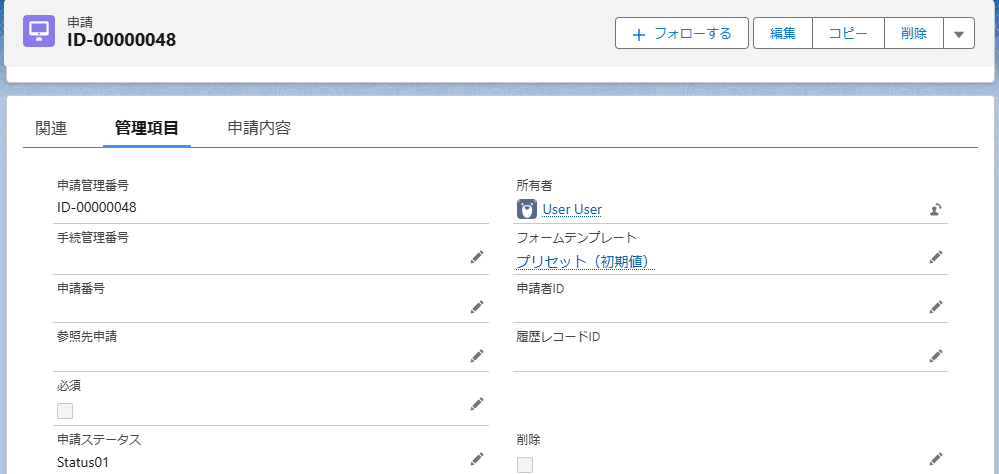Viewport: 999px width, 474px height.
Task: Open the more actions dropdown arrow
Action: coord(959,33)
